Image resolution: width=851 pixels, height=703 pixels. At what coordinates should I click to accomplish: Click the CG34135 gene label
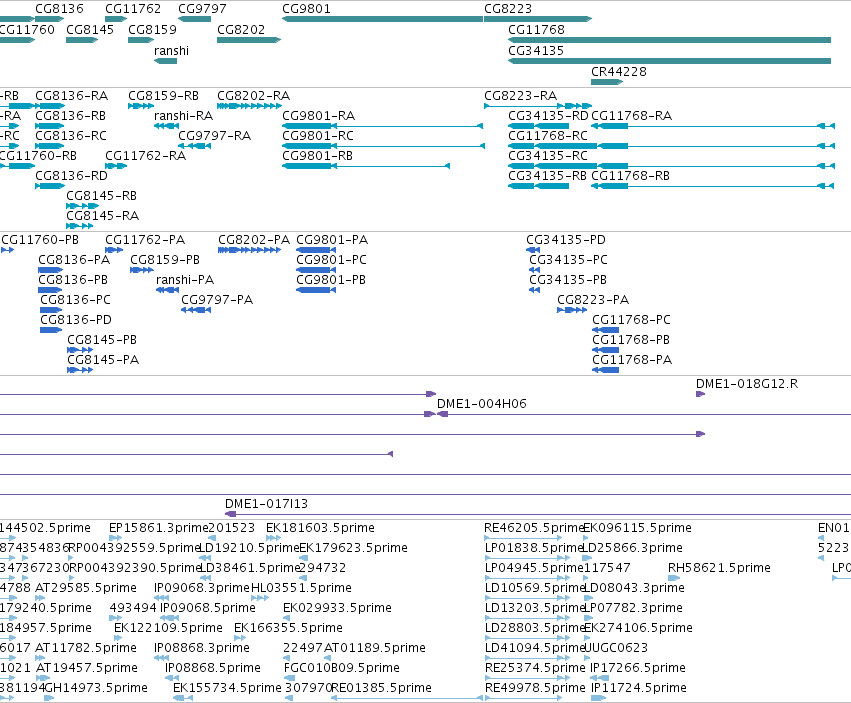coord(536,50)
